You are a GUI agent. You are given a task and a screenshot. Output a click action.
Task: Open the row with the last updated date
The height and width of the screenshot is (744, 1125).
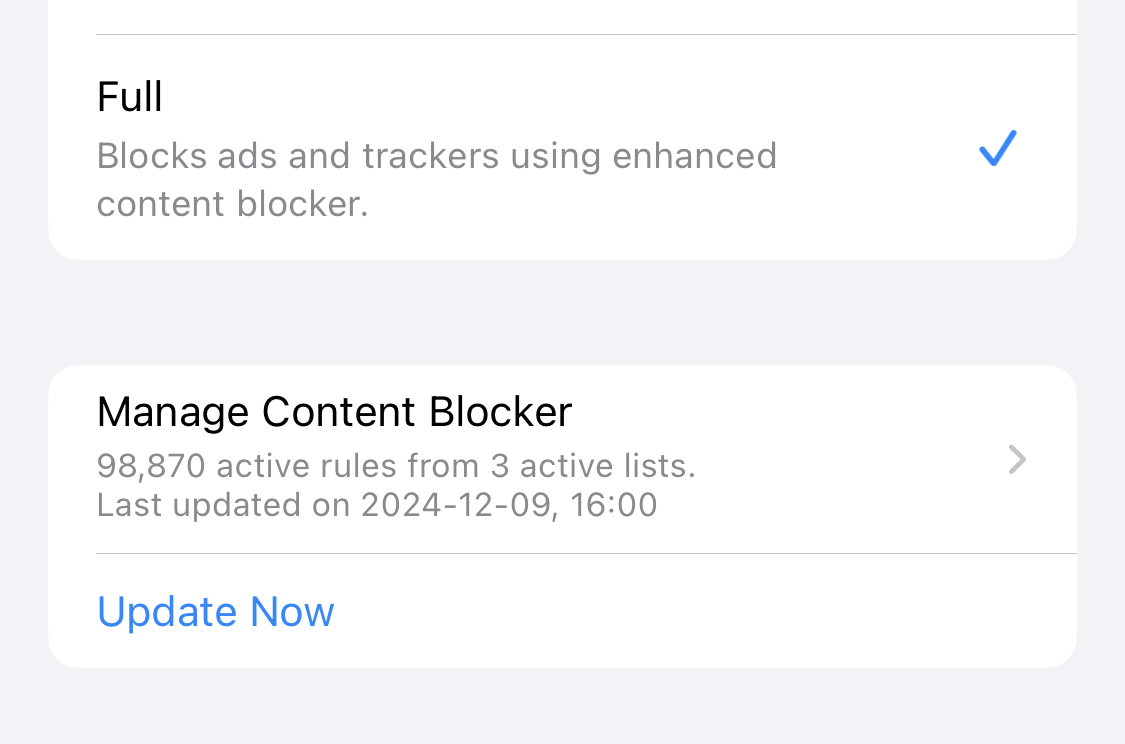[377, 504]
